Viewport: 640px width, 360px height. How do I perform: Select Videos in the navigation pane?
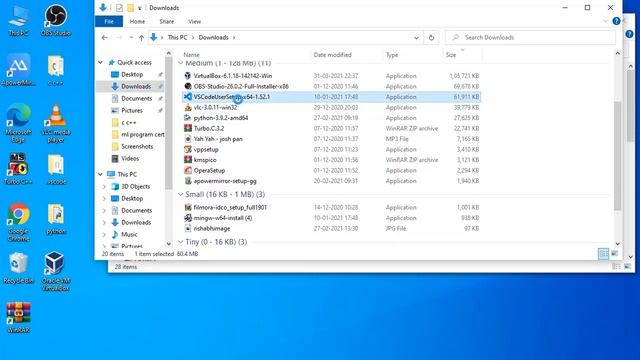click(130, 158)
